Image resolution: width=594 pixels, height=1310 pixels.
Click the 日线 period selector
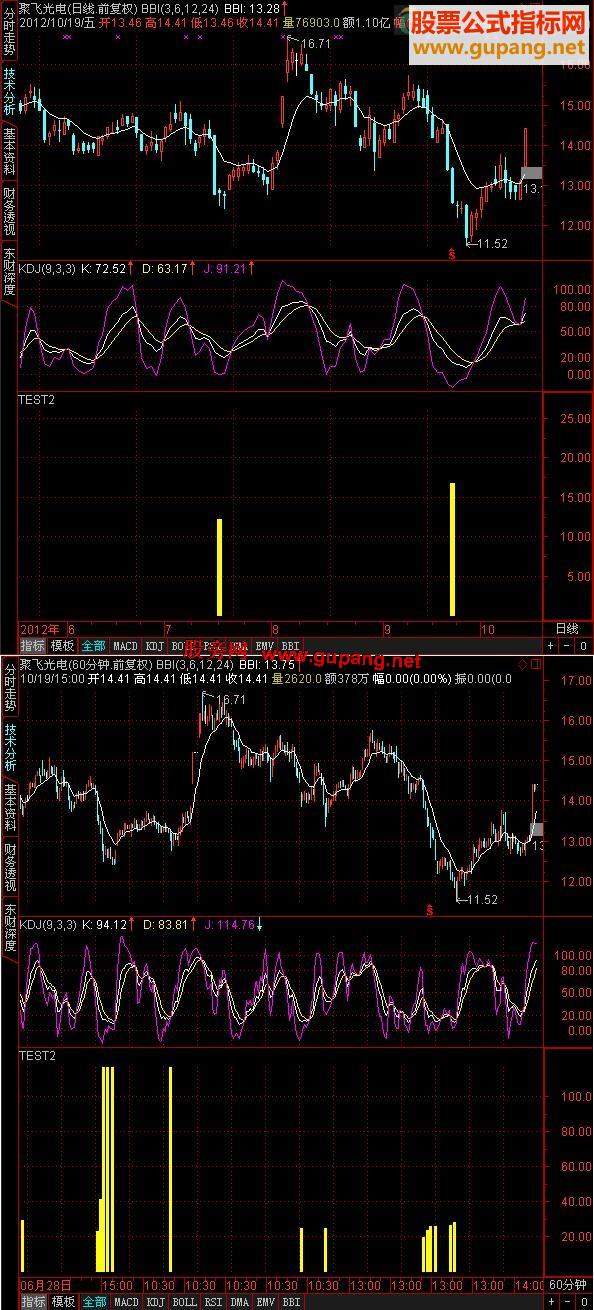tap(566, 629)
